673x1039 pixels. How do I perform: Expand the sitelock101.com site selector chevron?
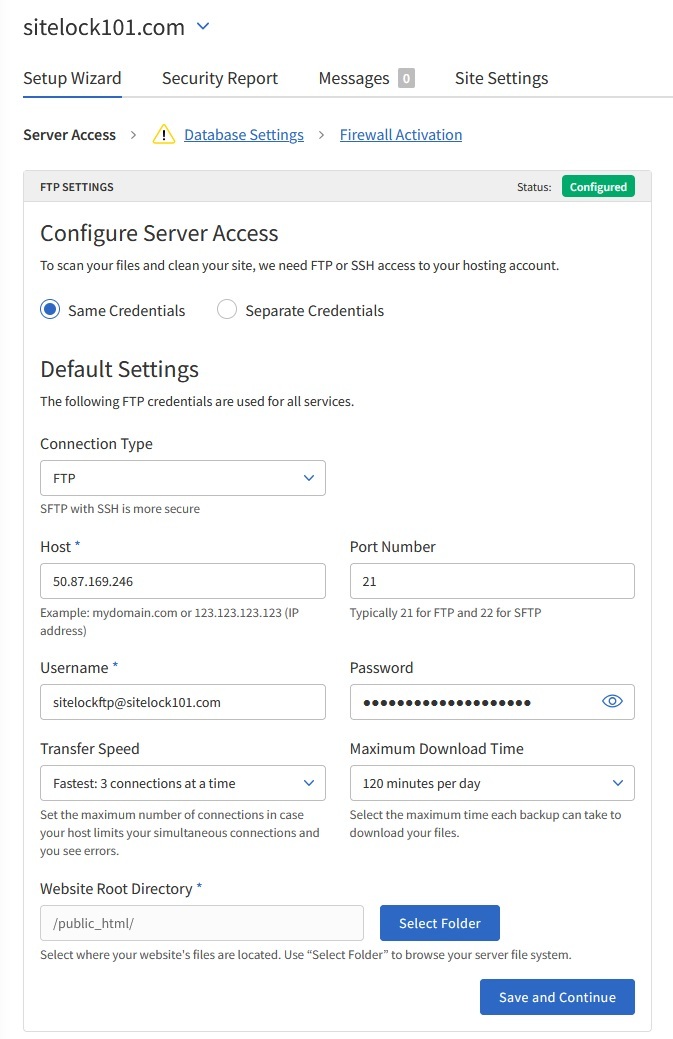pos(203,27)
